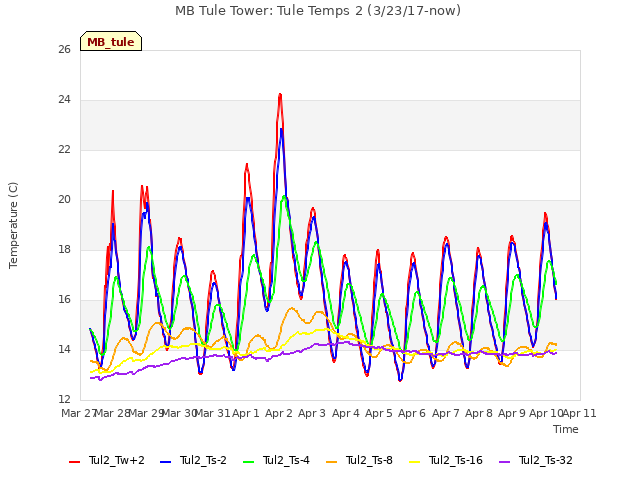This screenshot has width=640, height=480.
Task: Toggle the Tul2_Ts-32 legend entry
Action: tap(536, 461)
